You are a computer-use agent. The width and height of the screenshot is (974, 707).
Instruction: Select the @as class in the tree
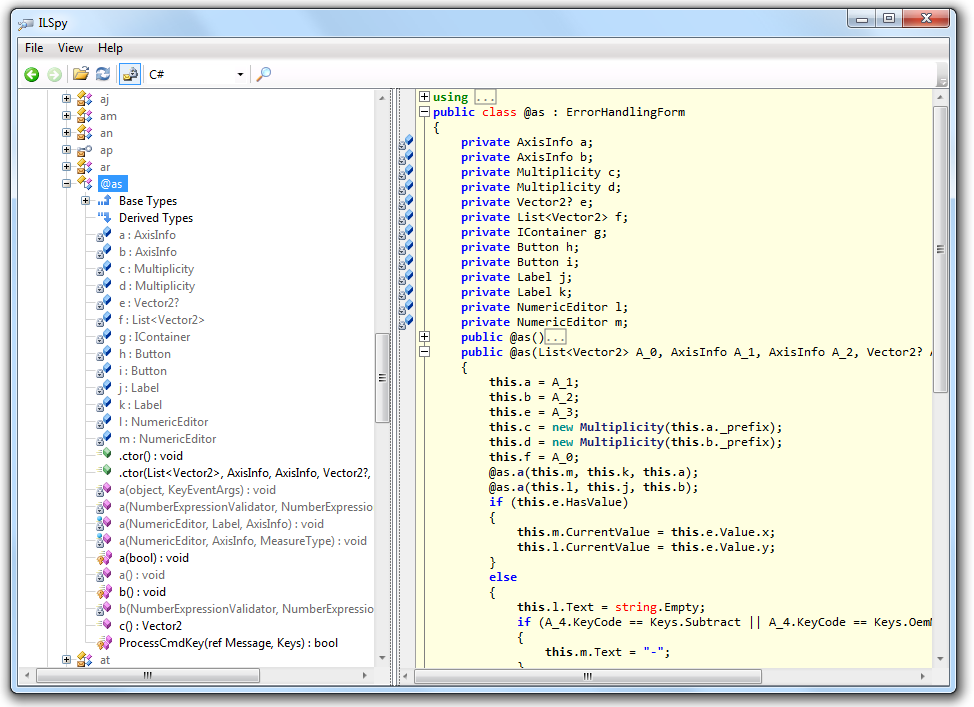pos(112,184)
